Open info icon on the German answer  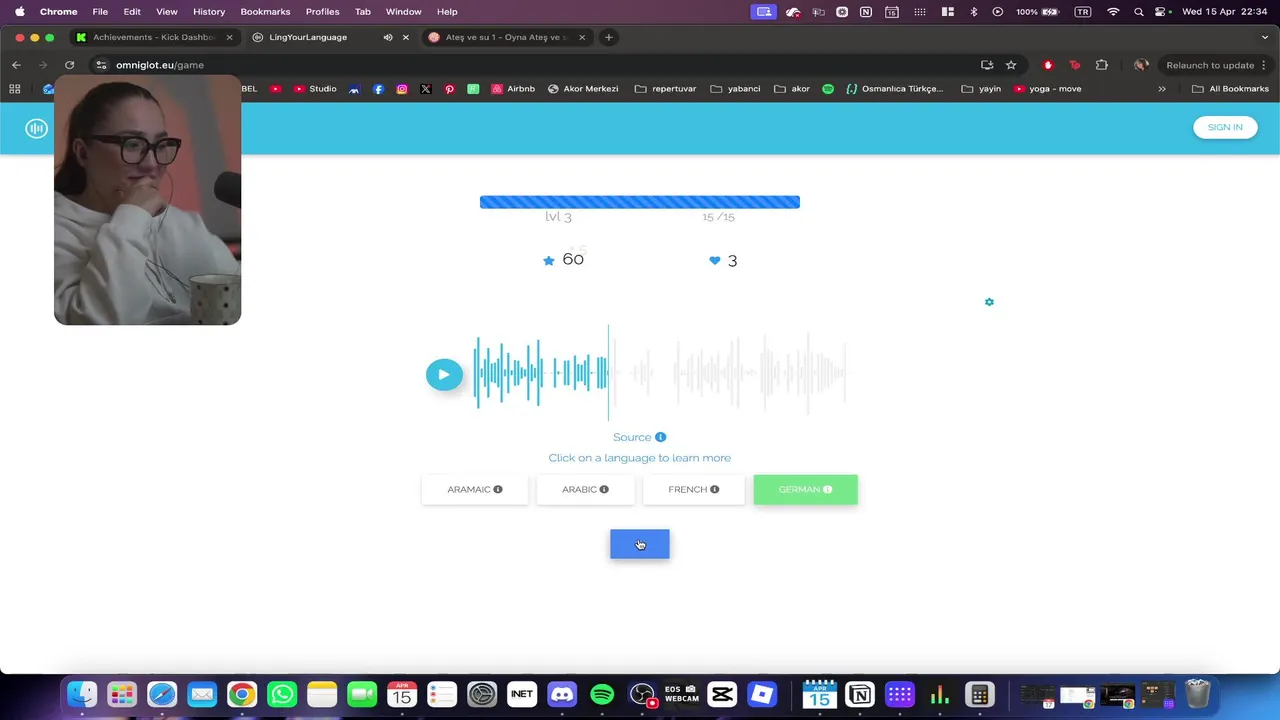(827, 490)
